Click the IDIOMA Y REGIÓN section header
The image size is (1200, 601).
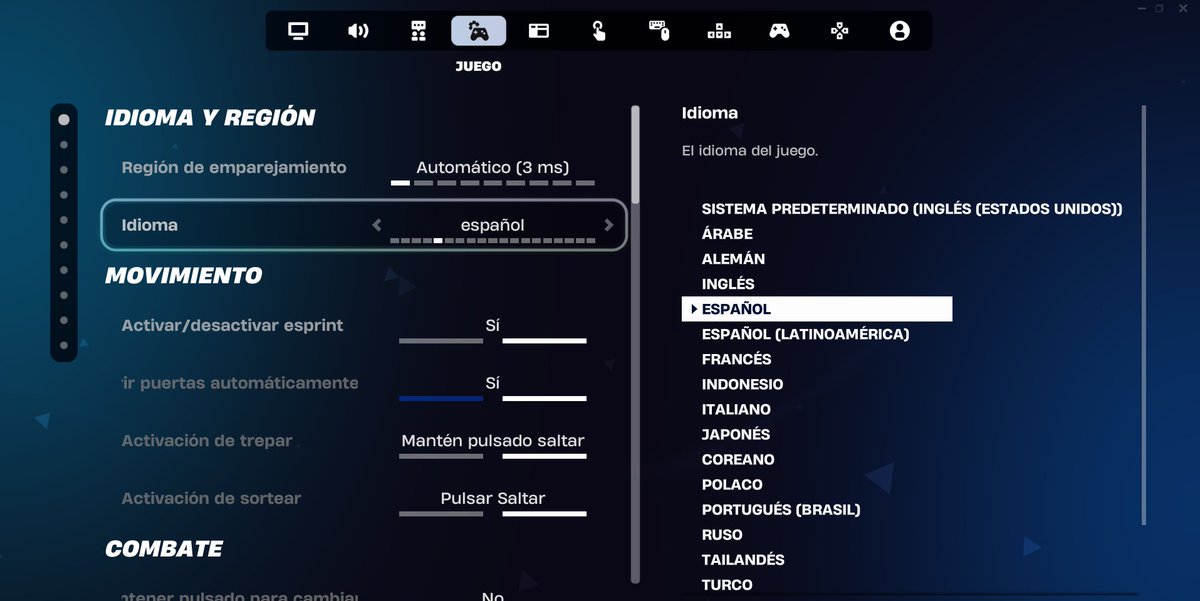pyautogui.click(x=210, y=117)
